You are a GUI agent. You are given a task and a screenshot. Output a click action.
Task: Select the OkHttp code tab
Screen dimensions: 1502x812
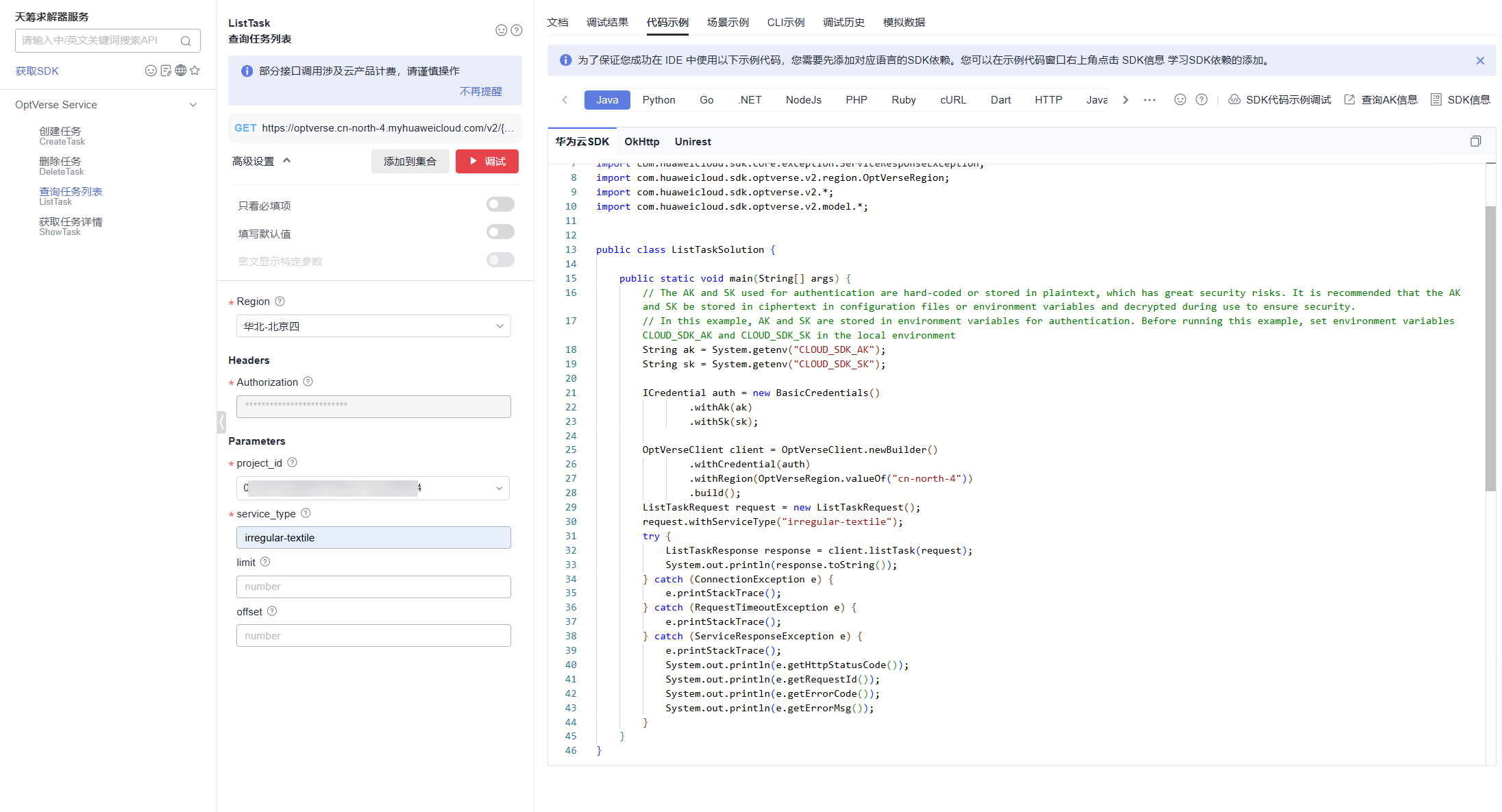pyautogui.click(x=641, y=142)
